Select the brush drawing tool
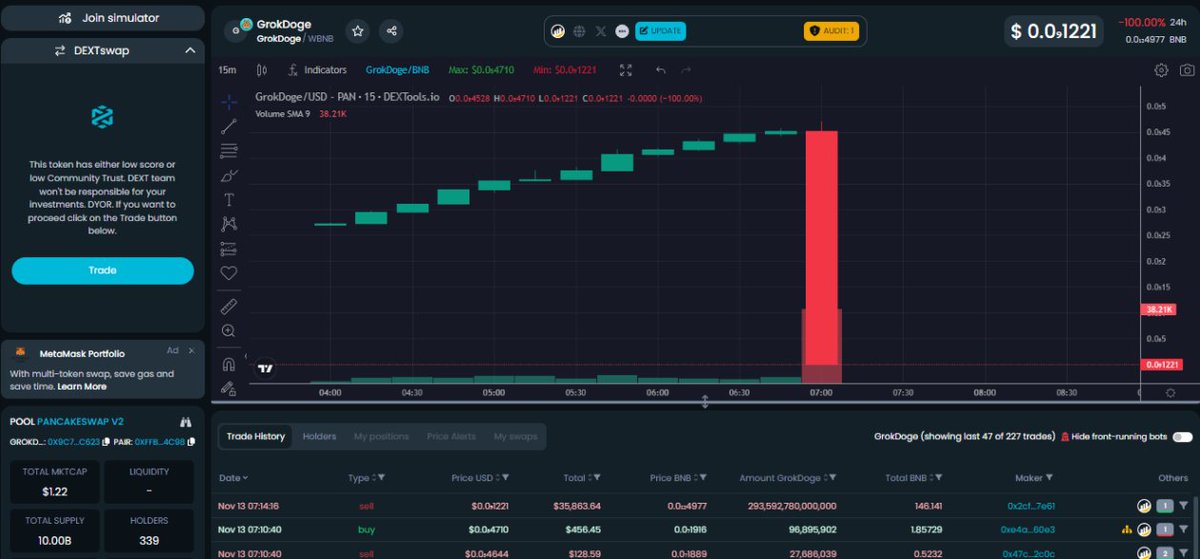1200x559 pixels. click(x=229, y=175)
